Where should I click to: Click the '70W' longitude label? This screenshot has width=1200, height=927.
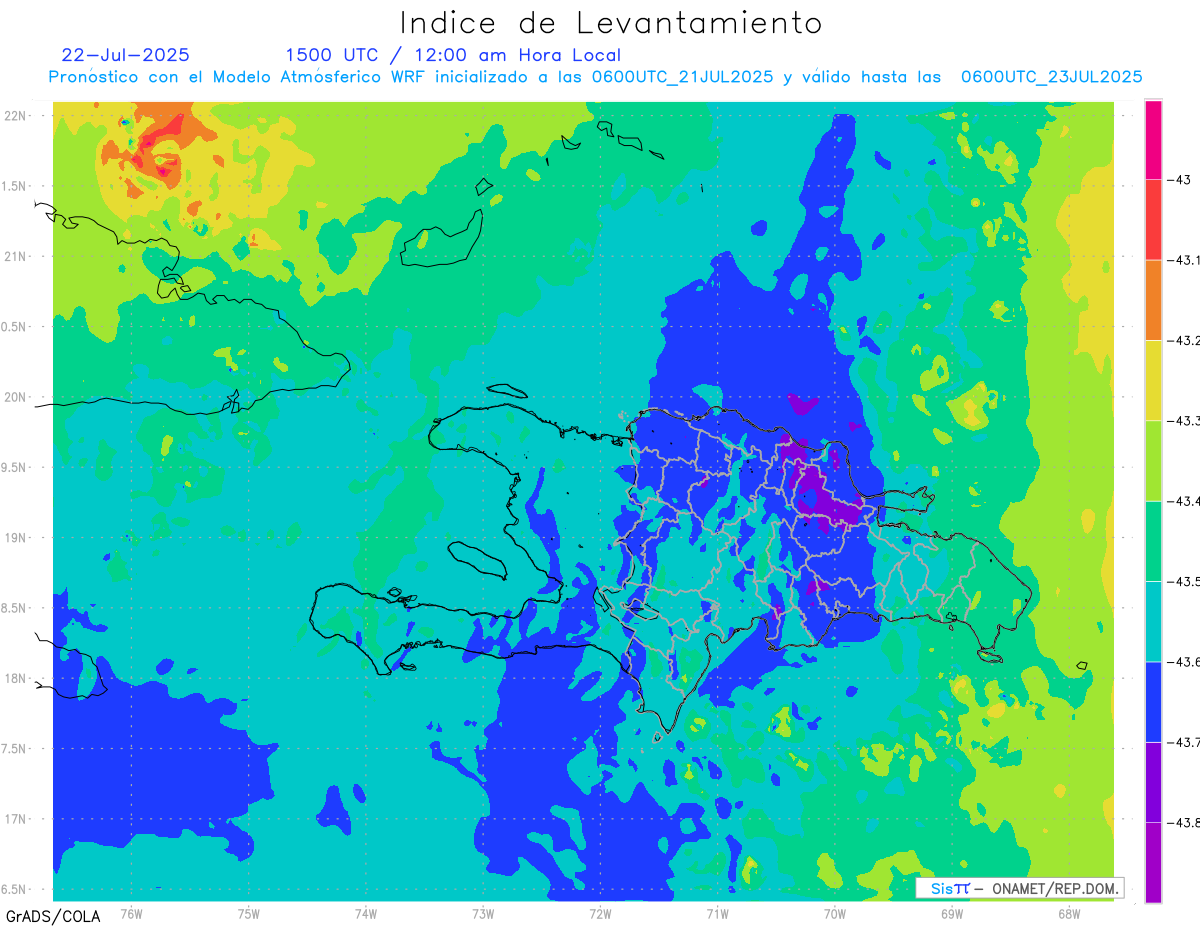coord(835,913)
